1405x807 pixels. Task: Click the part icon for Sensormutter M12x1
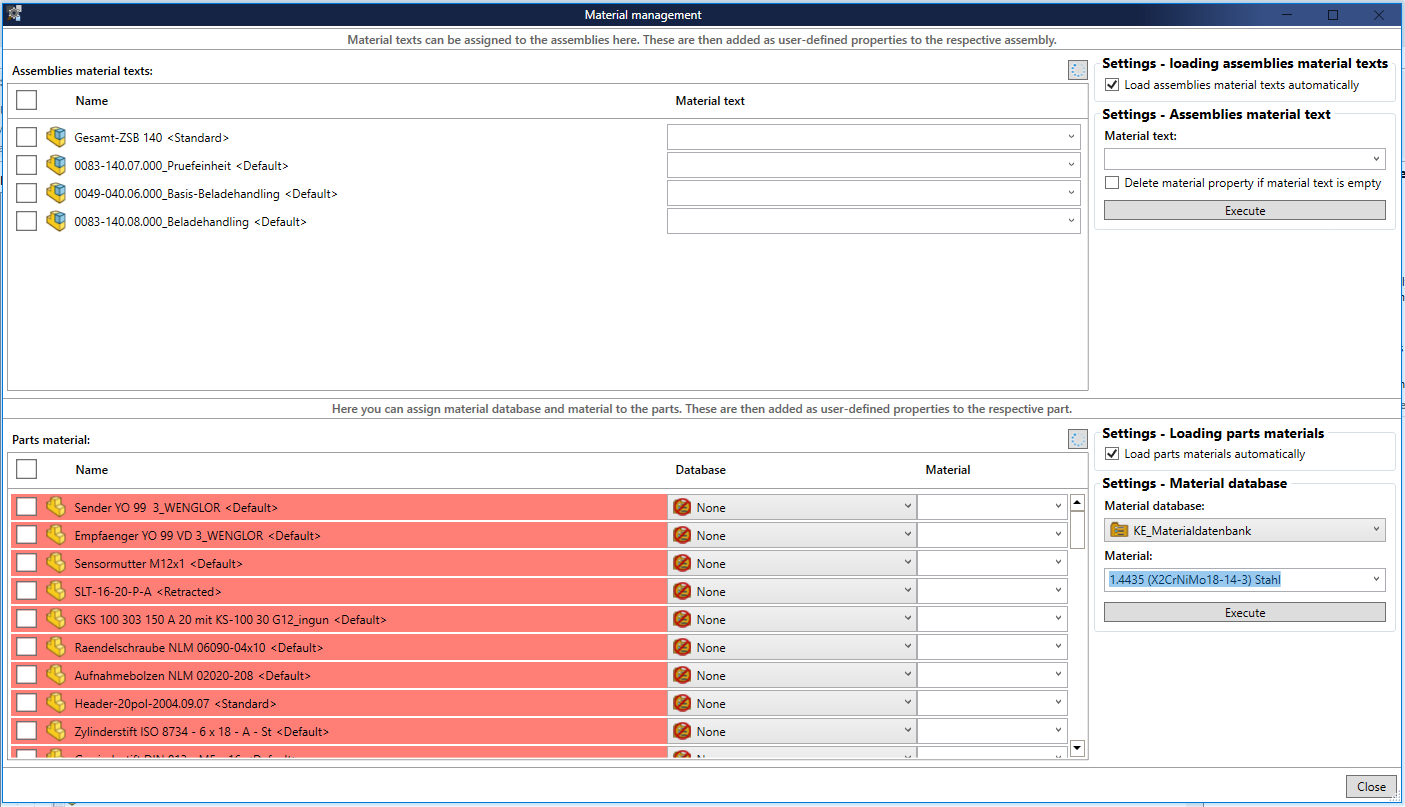point(56,563)
